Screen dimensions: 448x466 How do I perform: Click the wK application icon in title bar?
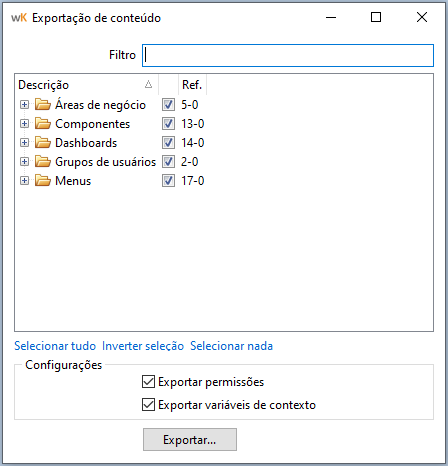[x=19, y=18]
